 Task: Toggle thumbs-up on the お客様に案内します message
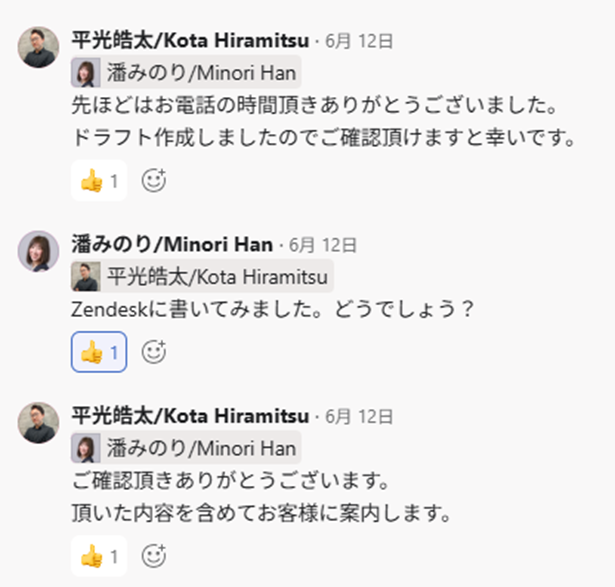tap(99, 555)
